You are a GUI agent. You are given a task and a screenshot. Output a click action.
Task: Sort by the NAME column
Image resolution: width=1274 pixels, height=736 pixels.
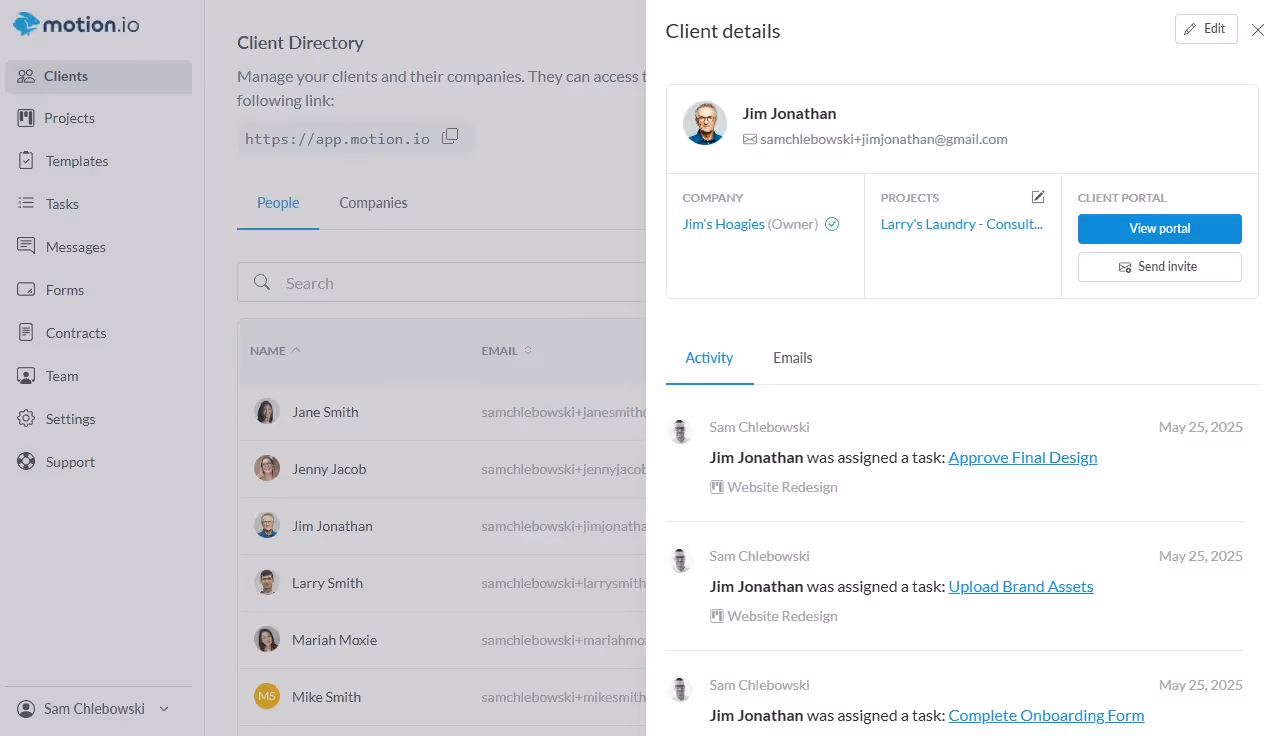(x=275, y=351)
